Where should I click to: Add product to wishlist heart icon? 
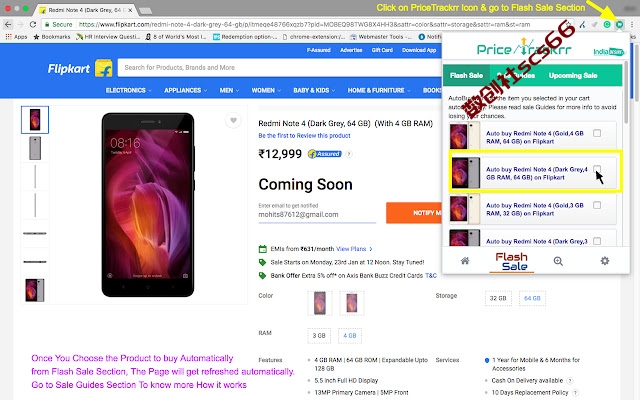point(233,120)
